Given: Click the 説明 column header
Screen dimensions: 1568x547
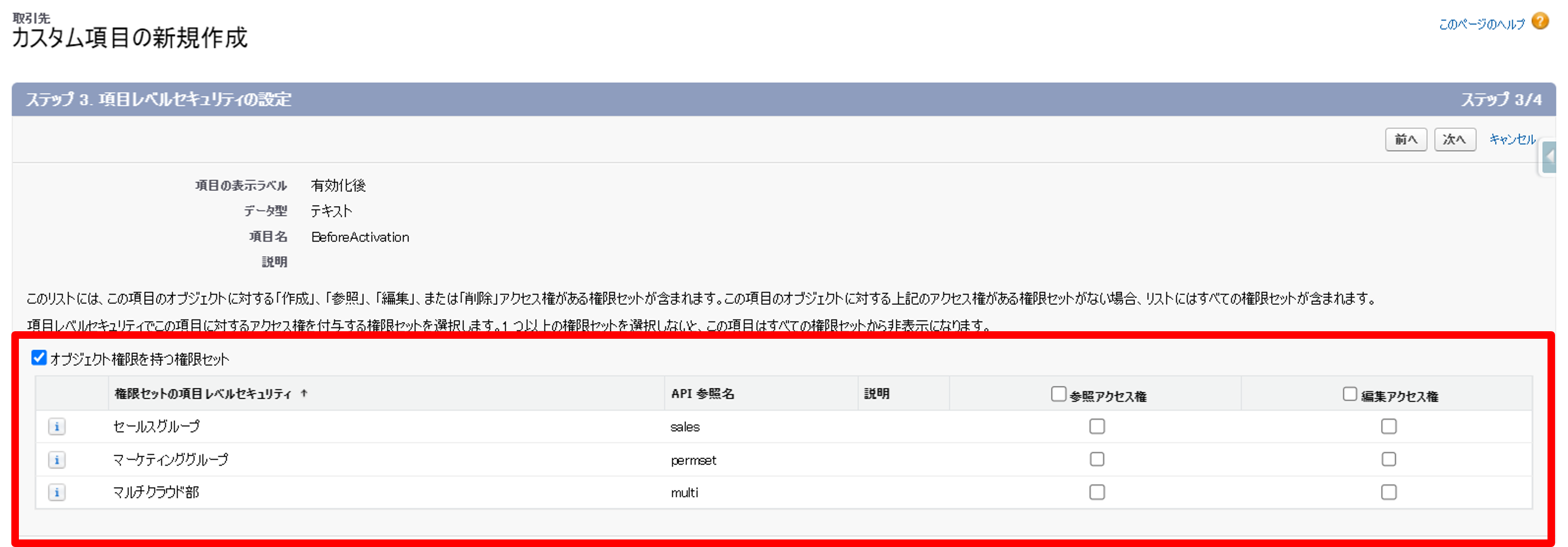Looking at the screenshot, I should click(x=876, y=394).
